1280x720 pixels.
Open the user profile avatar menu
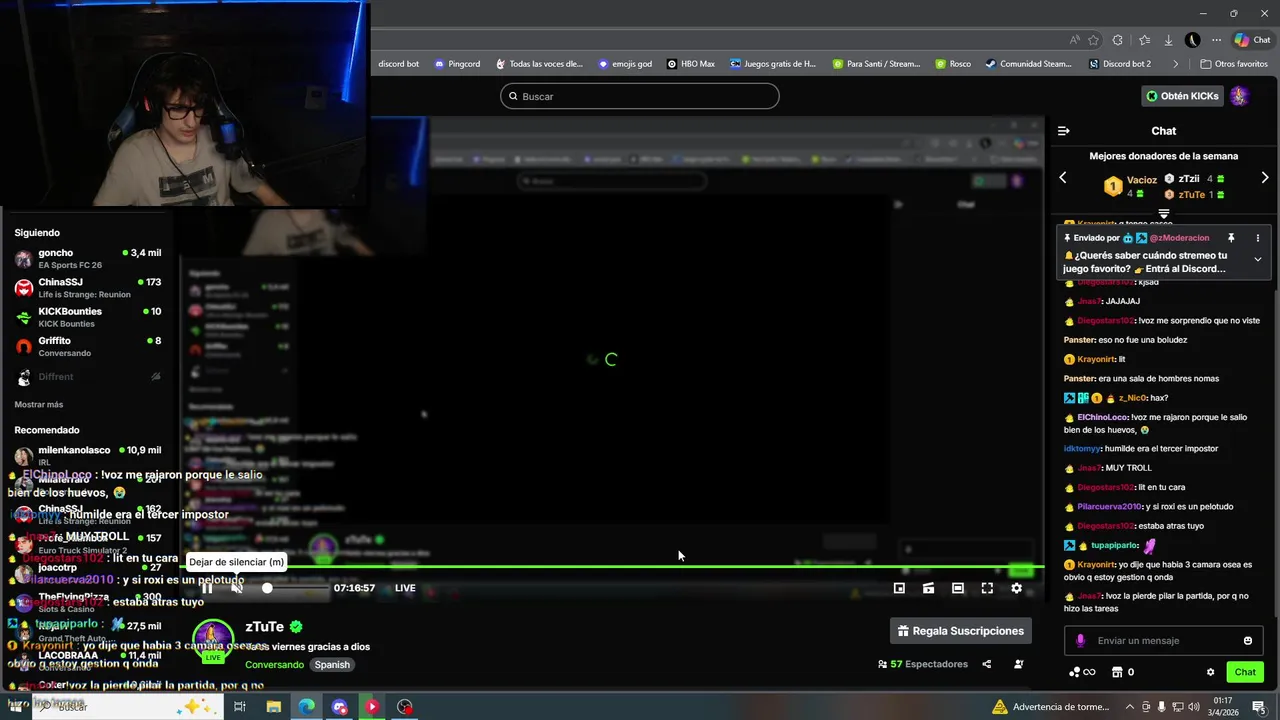(x=1240, y=96)
